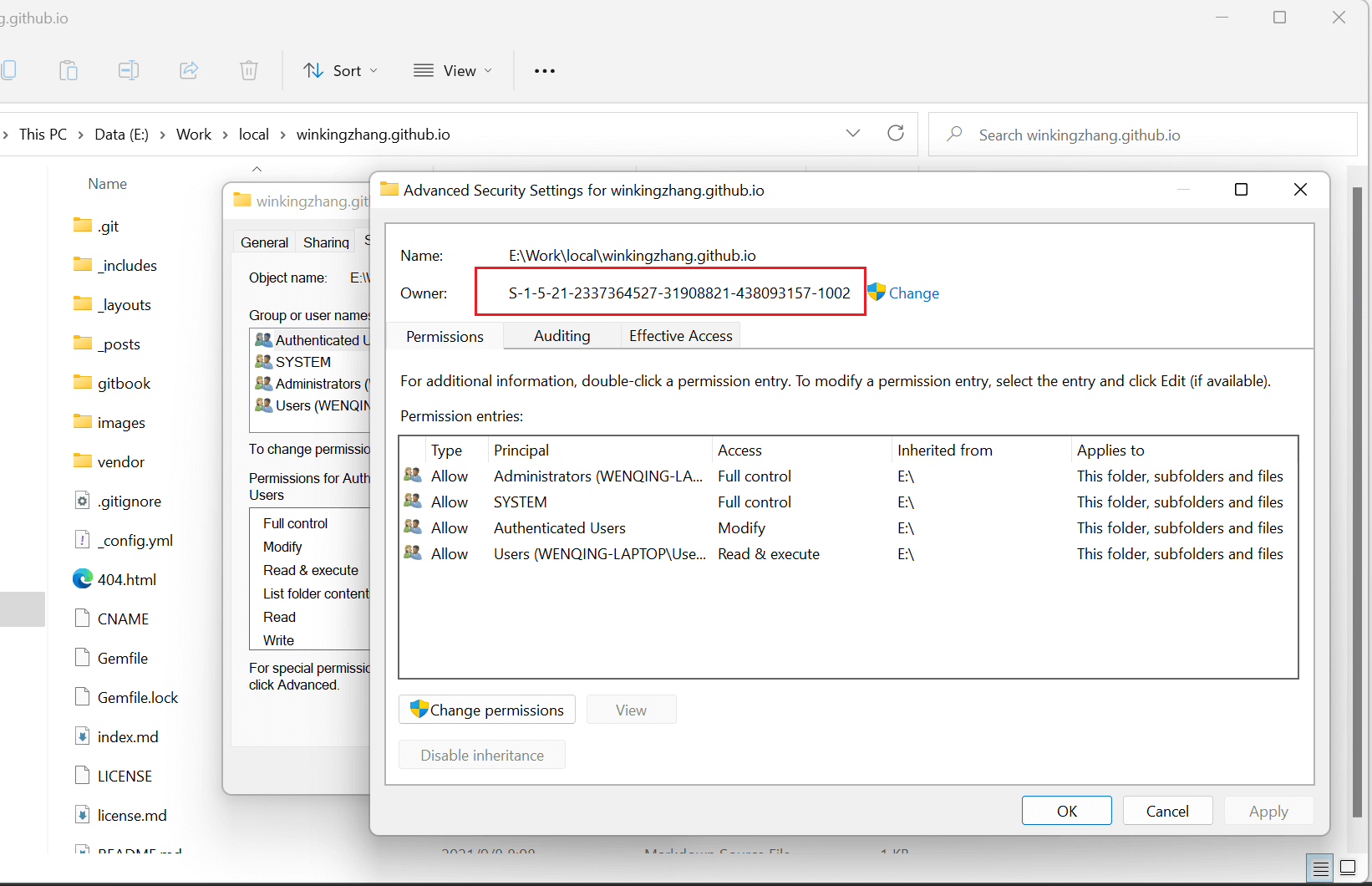
Task: Select the images folder icon
Action: [83, 421]
